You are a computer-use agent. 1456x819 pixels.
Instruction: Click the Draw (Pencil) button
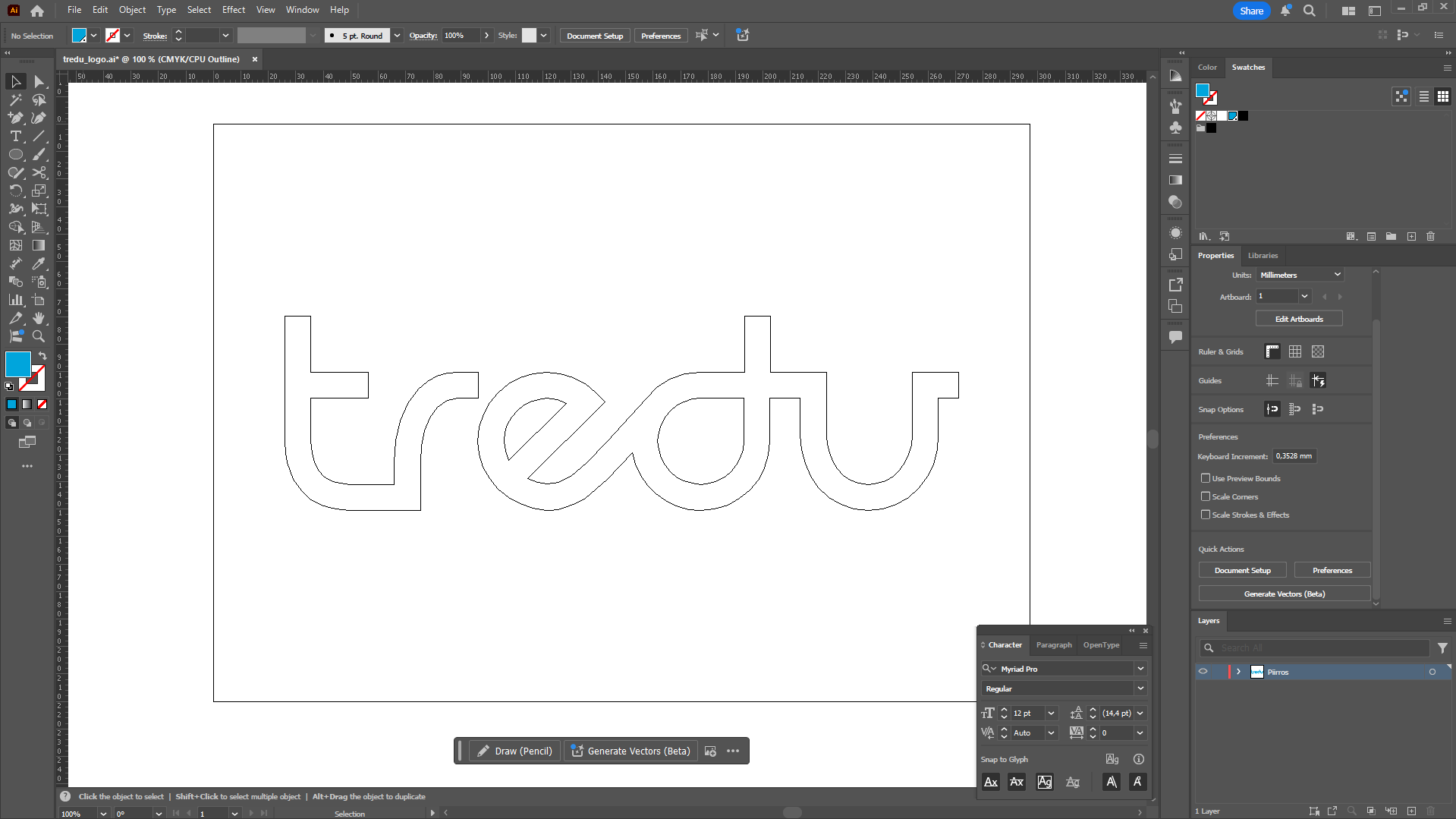coord(515,751)
